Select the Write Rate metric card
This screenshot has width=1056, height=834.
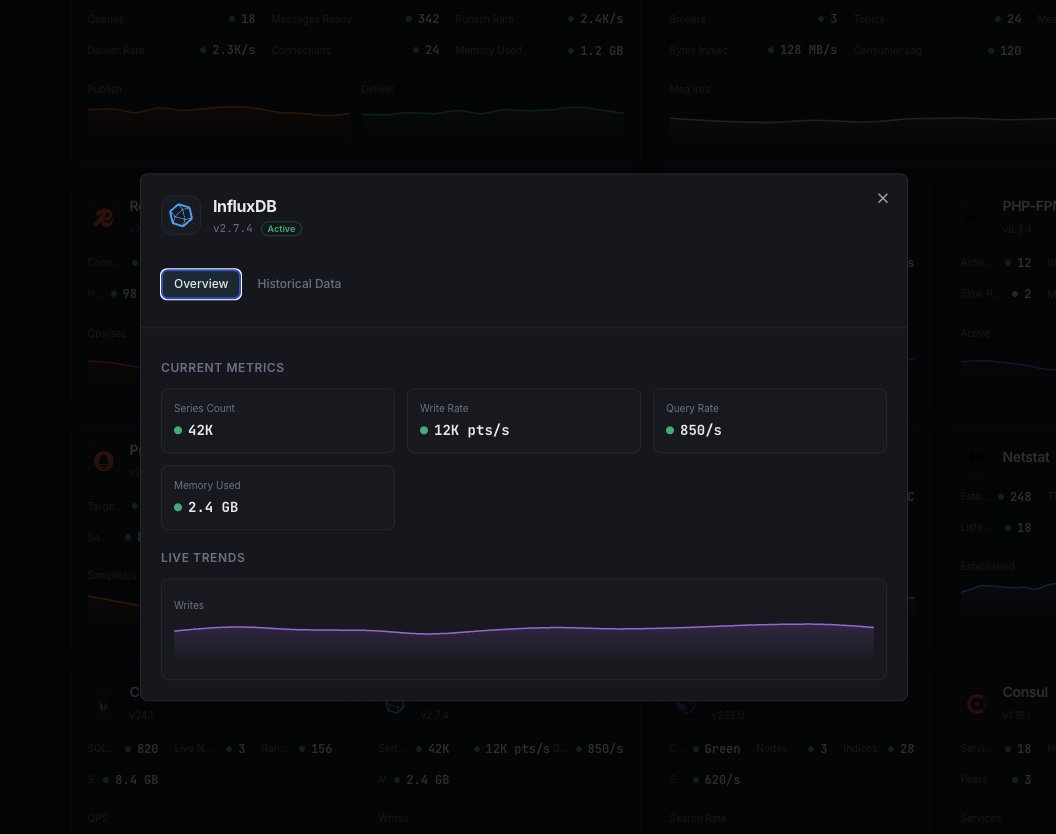click(x=523, y=420)
